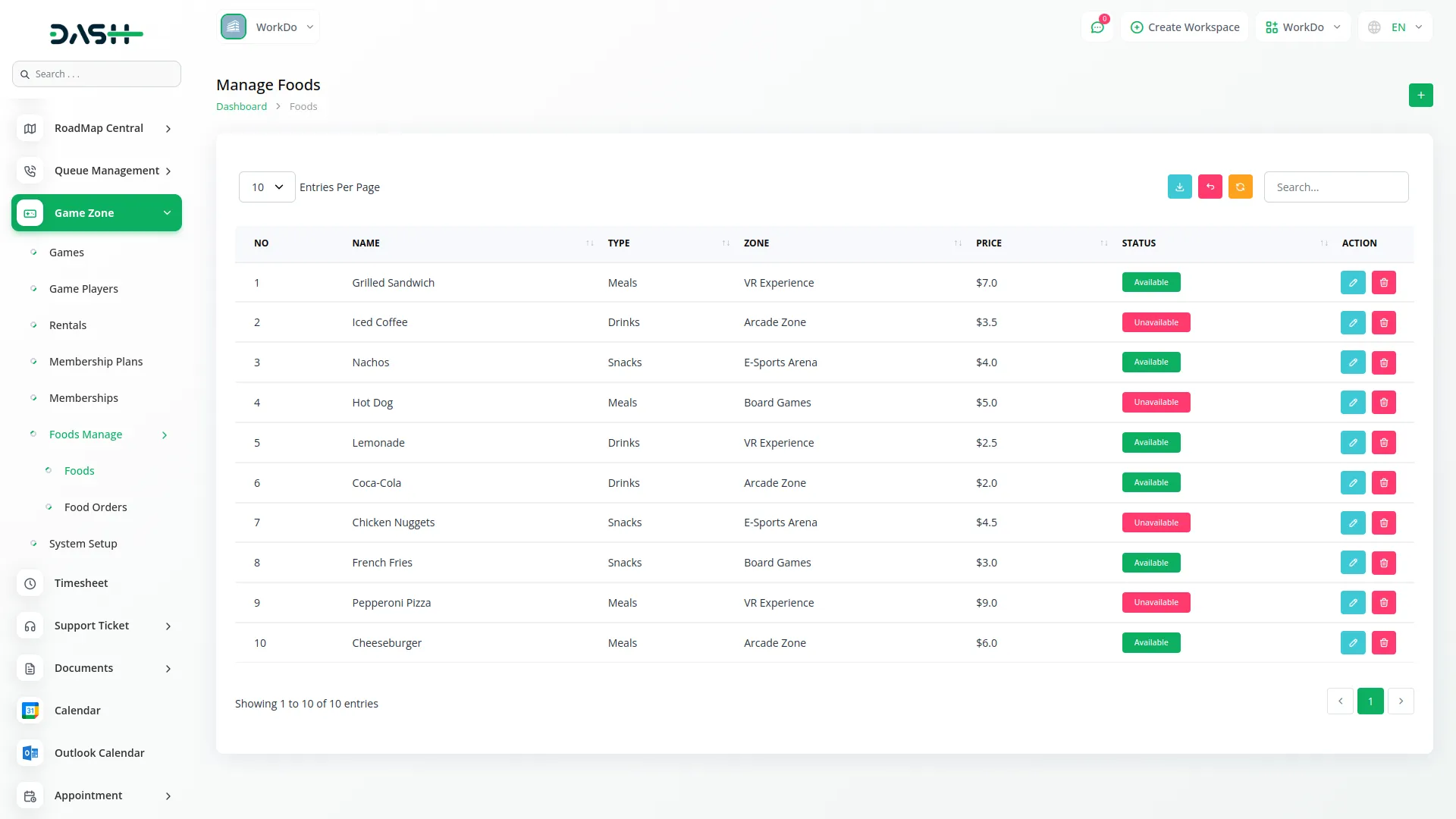Click the Create Workspace button
Image resolution: width=1456 pixels, height=819 pixels.
1185,27
